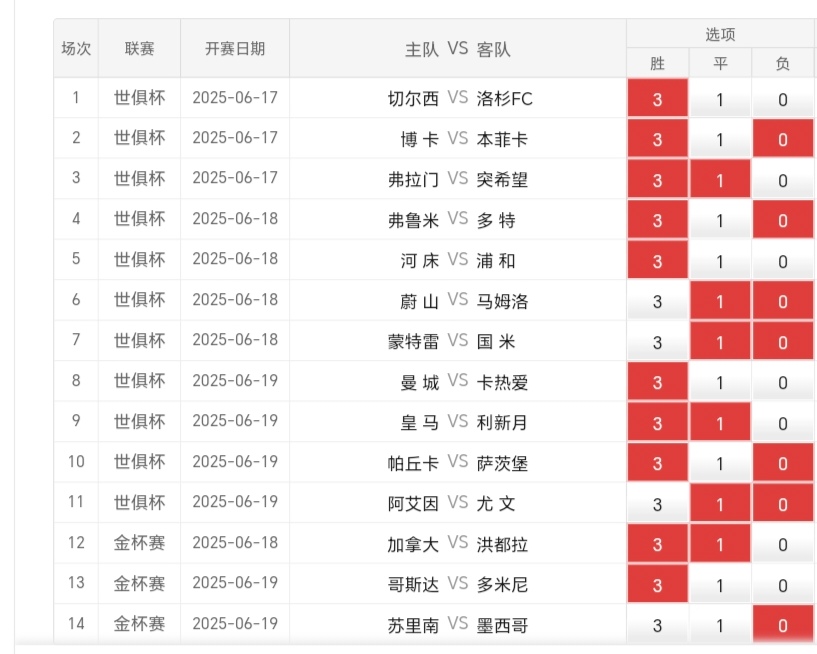Screen dimensions: 817x654
Task: Click the 场次 column header
Action: point(76,48)
